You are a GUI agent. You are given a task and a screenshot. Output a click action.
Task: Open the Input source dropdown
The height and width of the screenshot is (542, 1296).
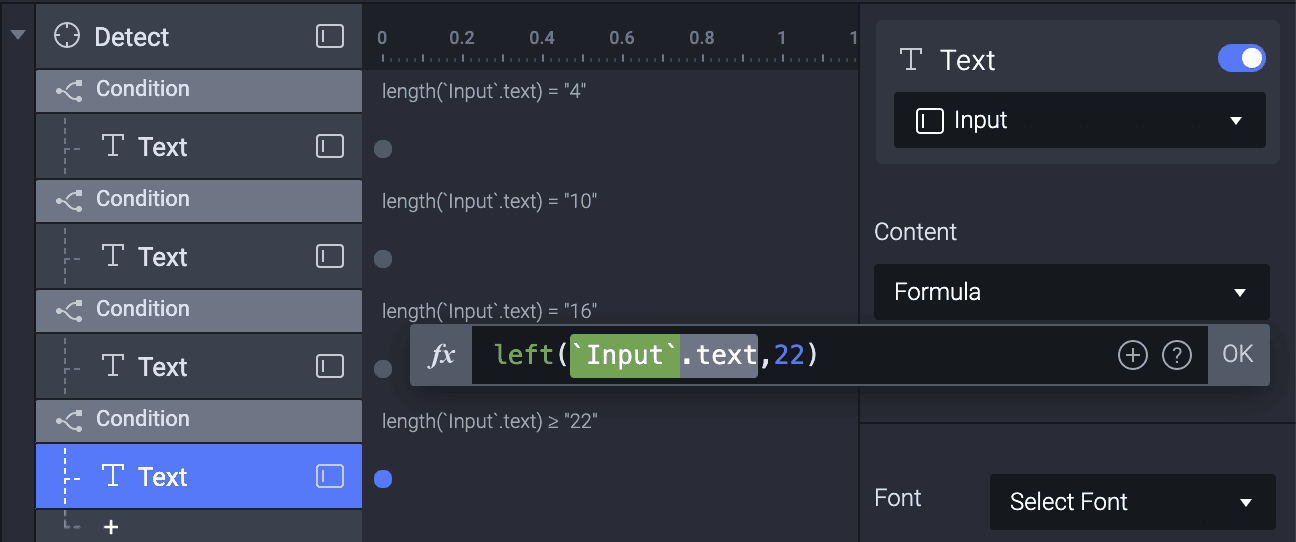[1080, 120]
